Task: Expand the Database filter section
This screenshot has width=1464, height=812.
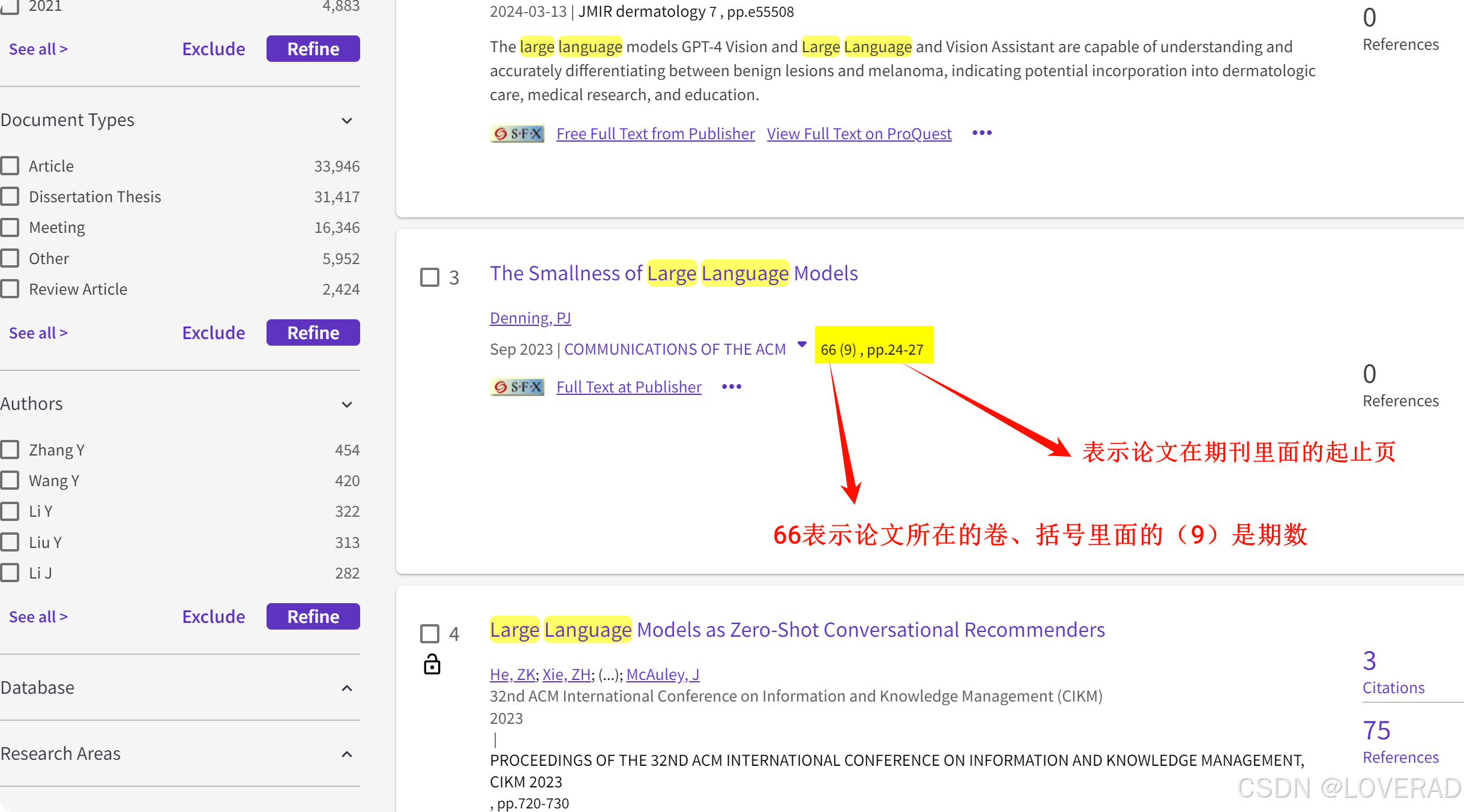Action: (x=346, y=688)
